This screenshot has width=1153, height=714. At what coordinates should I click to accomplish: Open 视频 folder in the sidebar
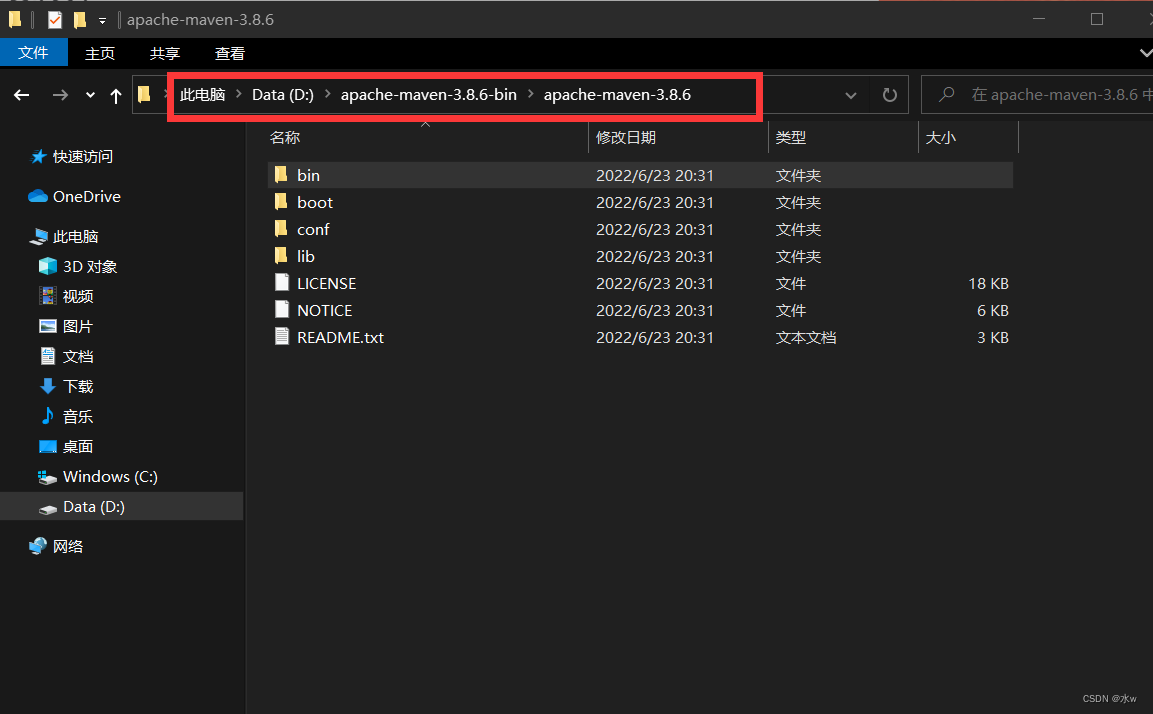[x=78, y=296]
